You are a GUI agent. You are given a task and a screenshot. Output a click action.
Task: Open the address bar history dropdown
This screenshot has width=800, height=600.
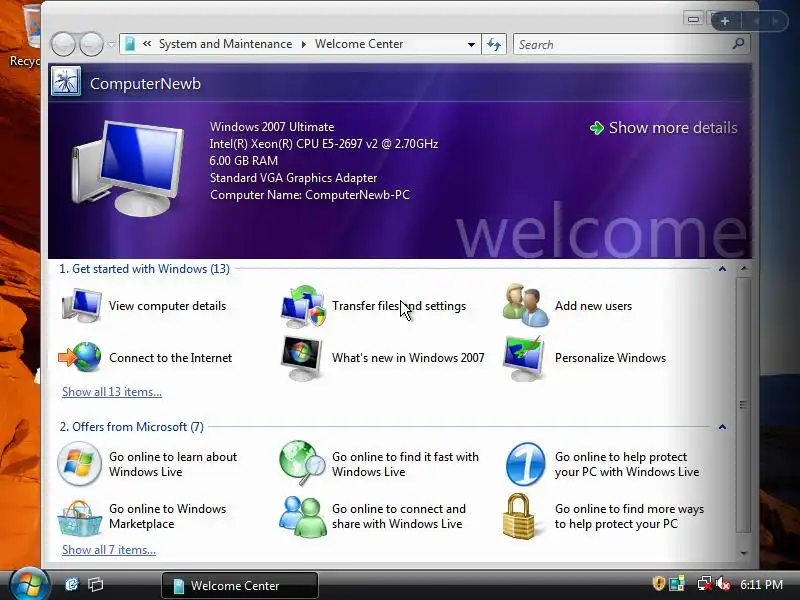click(x=471, y=44)
